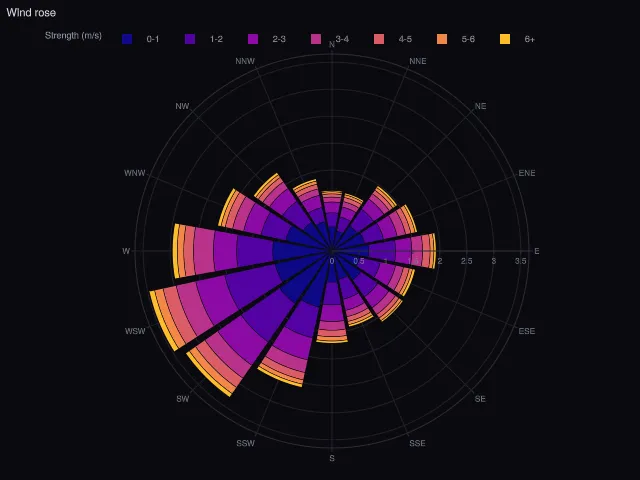
Task: Click the outer edge of SE bar
Action: click(x=393, y=311)
